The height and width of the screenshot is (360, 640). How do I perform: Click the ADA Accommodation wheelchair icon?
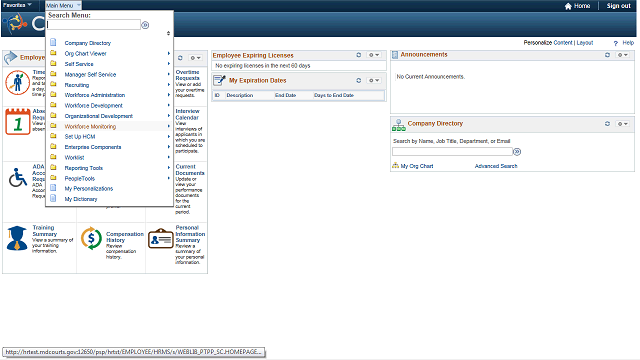click(x=18, y=178)
